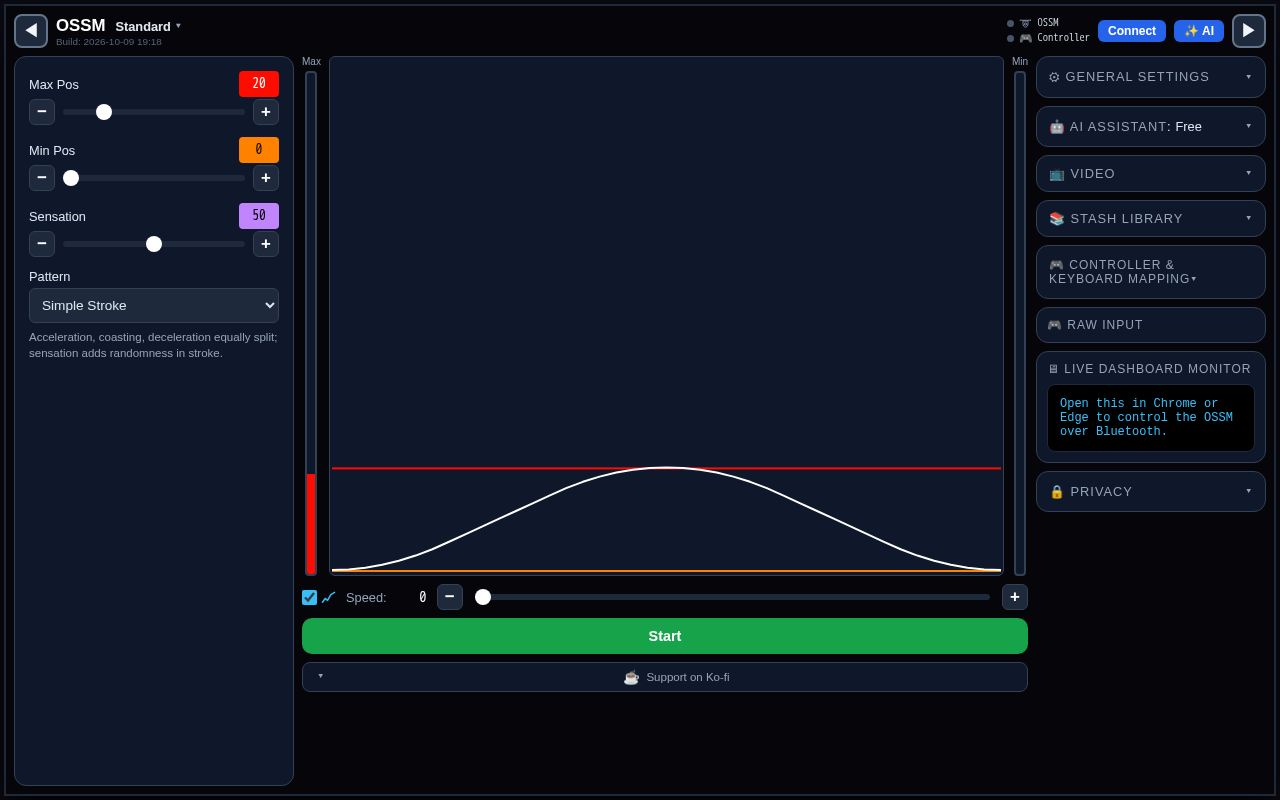The width and height of the screenshot is (1280, 800).
Task: Open the AI button in the header
Action: point(1199,31)
